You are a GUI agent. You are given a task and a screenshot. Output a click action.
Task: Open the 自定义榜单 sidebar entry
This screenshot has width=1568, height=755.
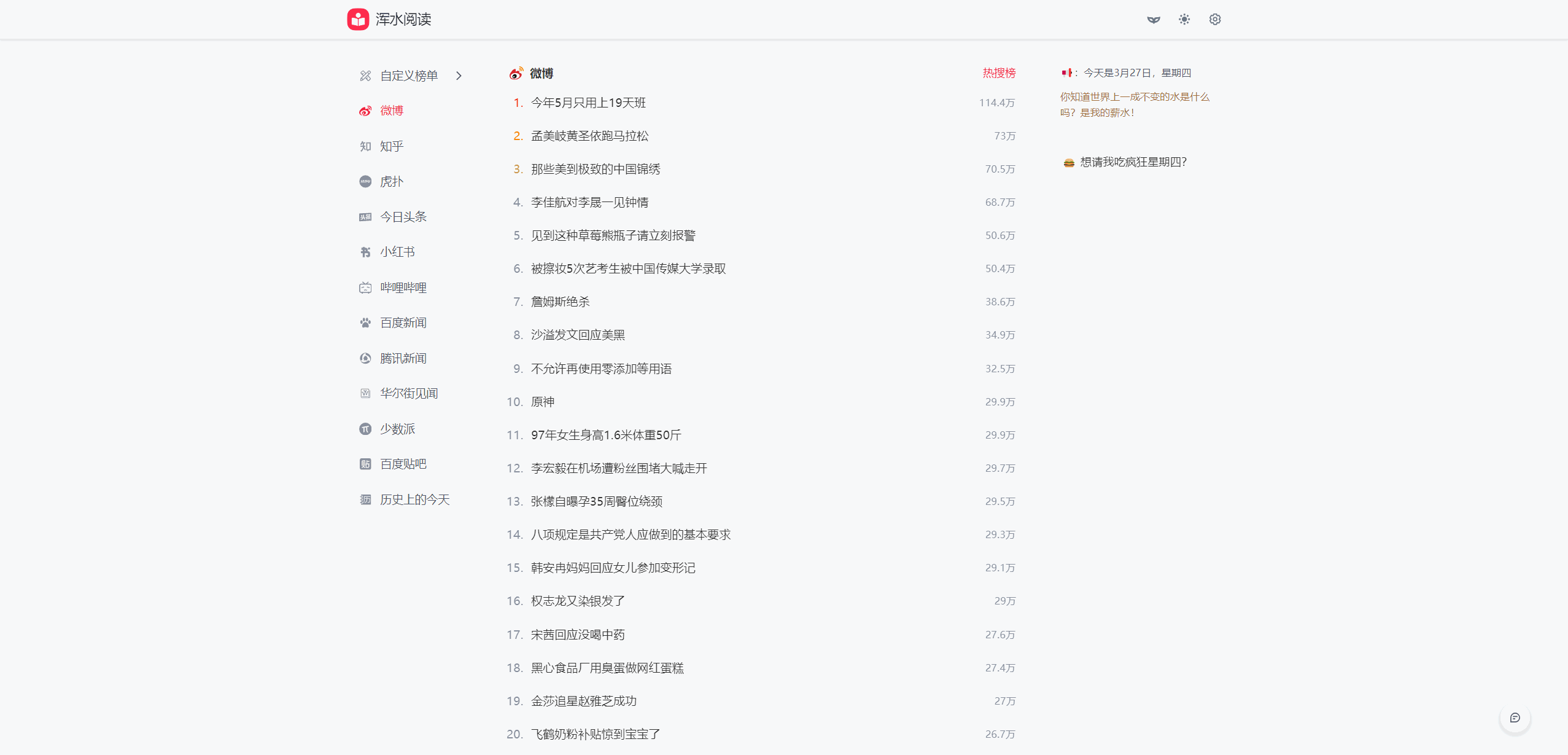click(x=408, y=76)
